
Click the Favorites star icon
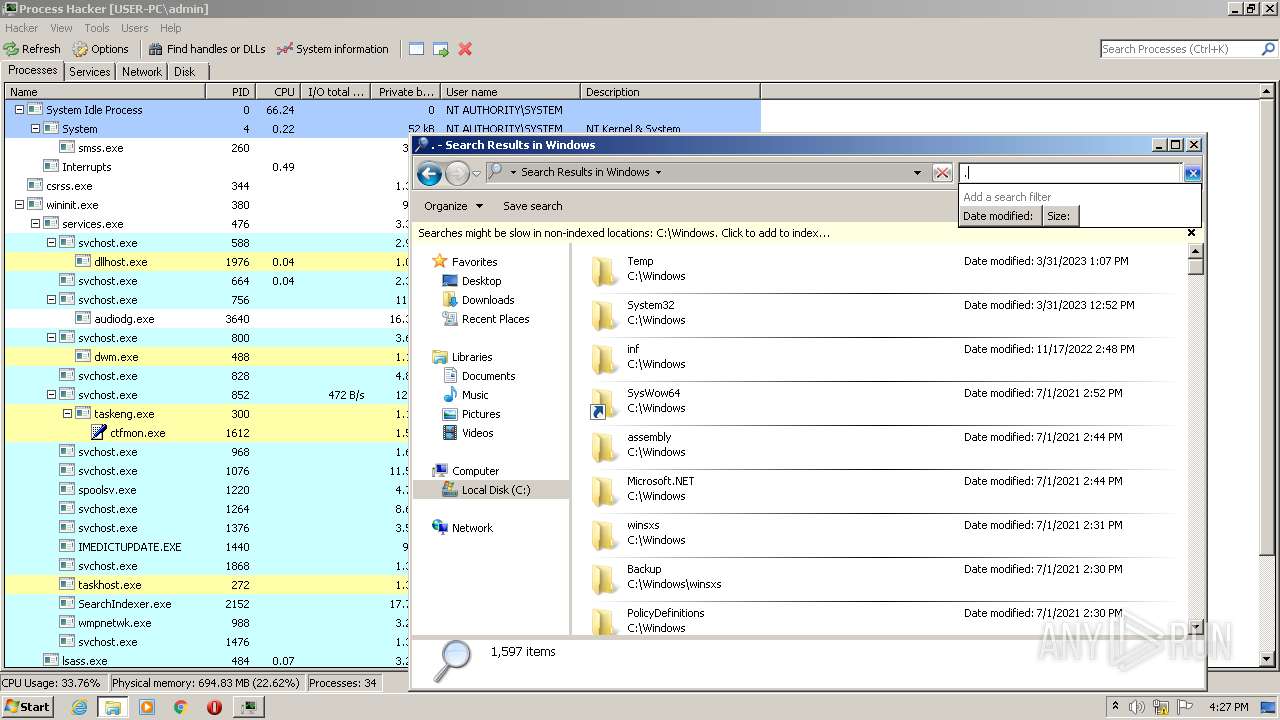(440, 262)
